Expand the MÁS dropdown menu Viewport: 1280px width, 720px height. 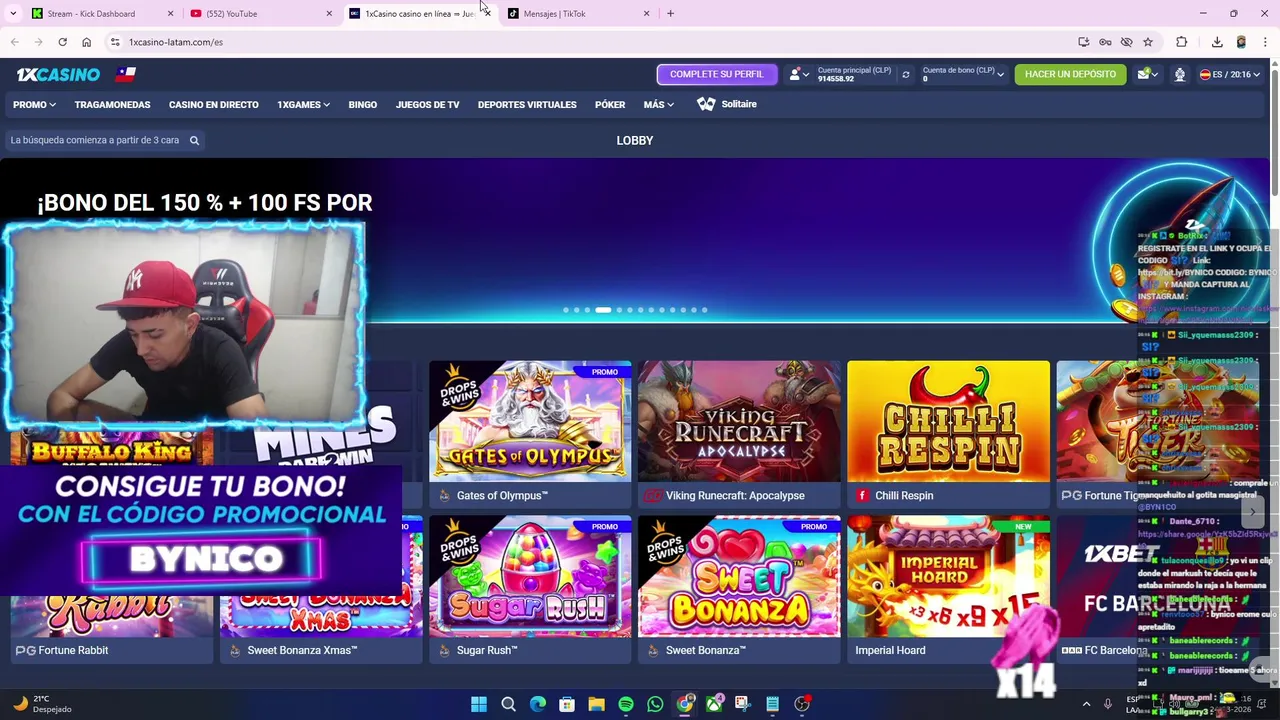pos(658,104)
